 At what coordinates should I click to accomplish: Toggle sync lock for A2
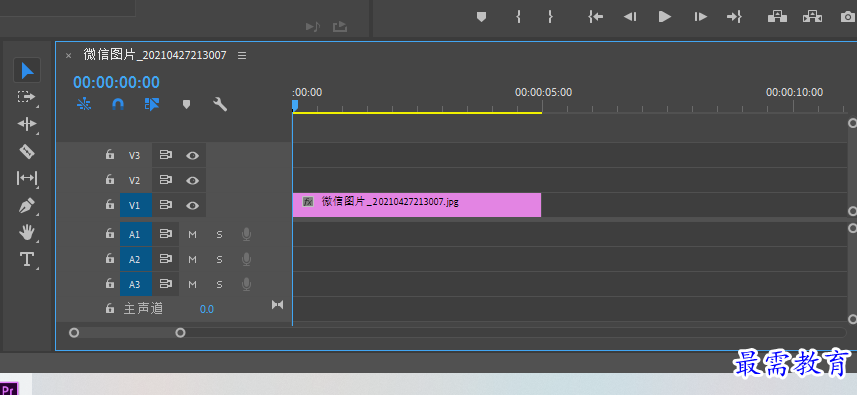click(166, 259)
